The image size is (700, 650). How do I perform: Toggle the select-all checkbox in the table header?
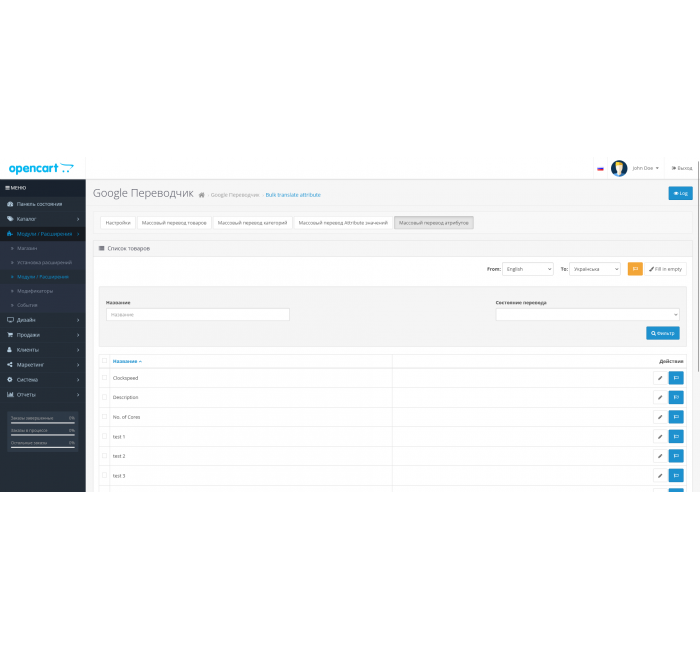pyautogui.click(x=104, y=361)
